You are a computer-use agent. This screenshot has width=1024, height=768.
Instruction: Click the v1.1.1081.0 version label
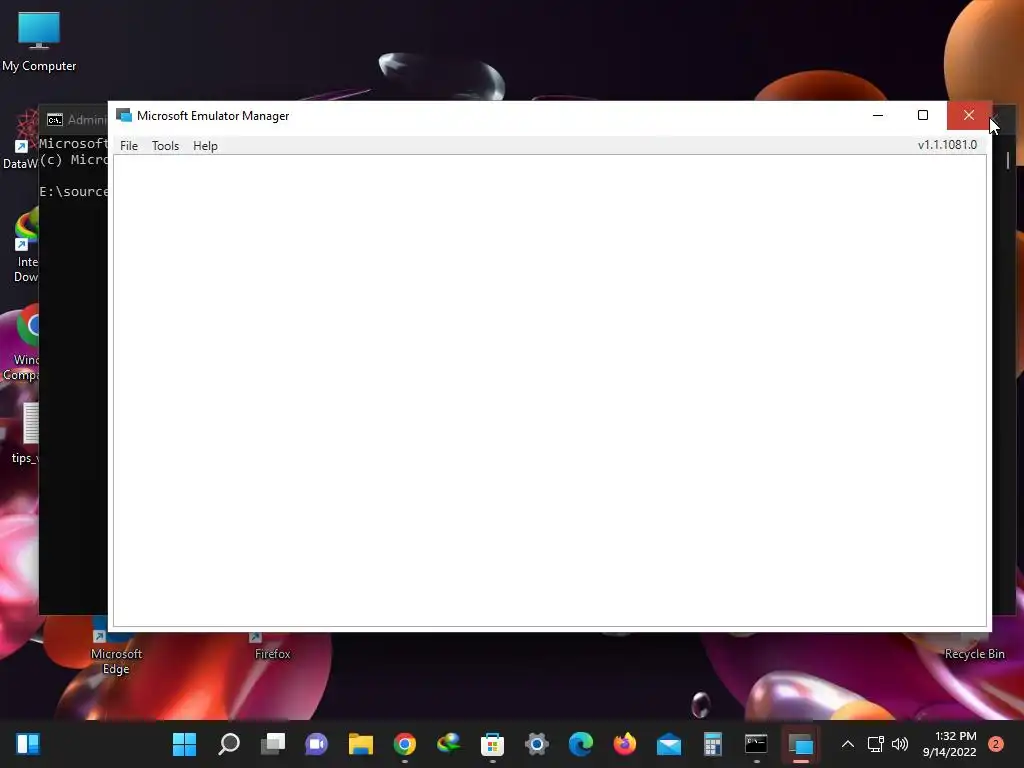pos(947,145)
